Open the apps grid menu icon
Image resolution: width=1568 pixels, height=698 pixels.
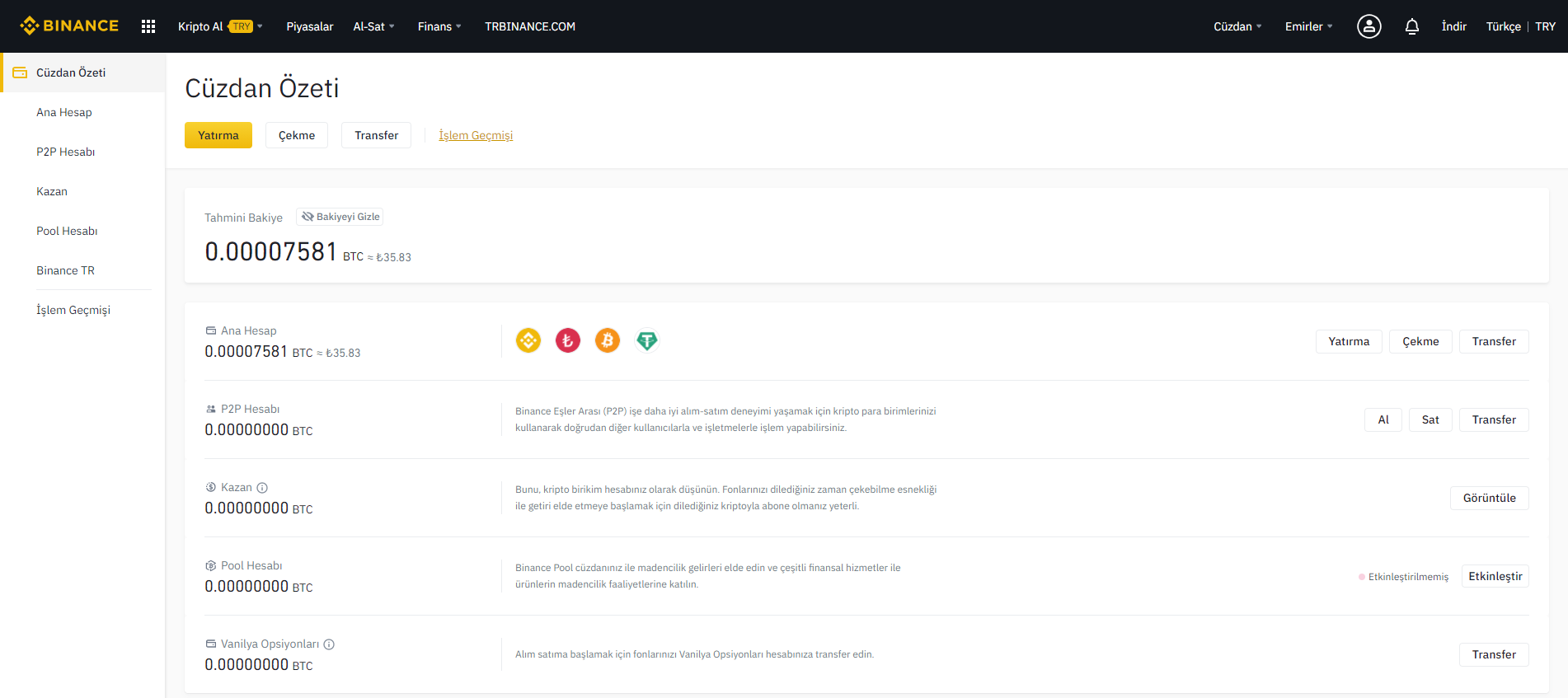148,26
